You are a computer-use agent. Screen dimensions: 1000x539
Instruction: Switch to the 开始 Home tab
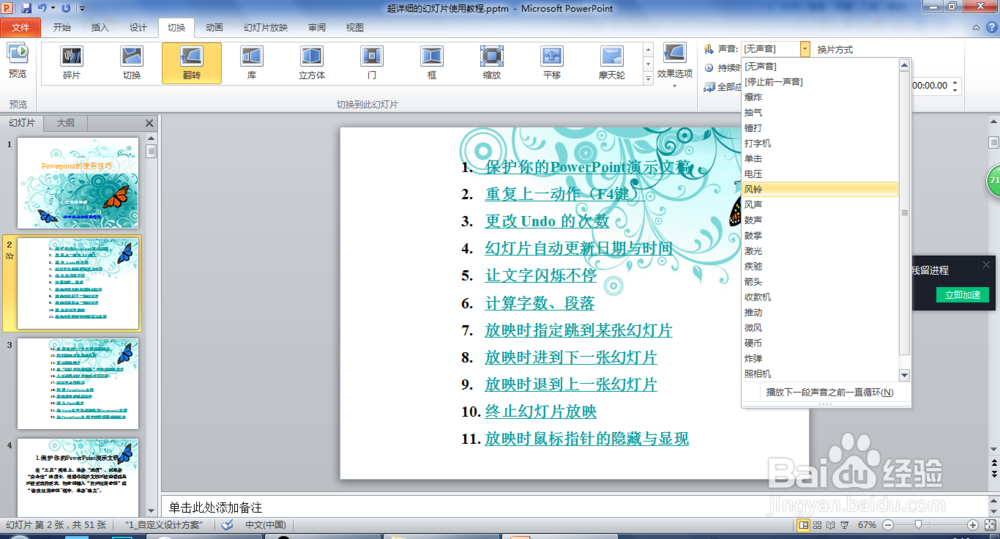(x=62, y=27)
